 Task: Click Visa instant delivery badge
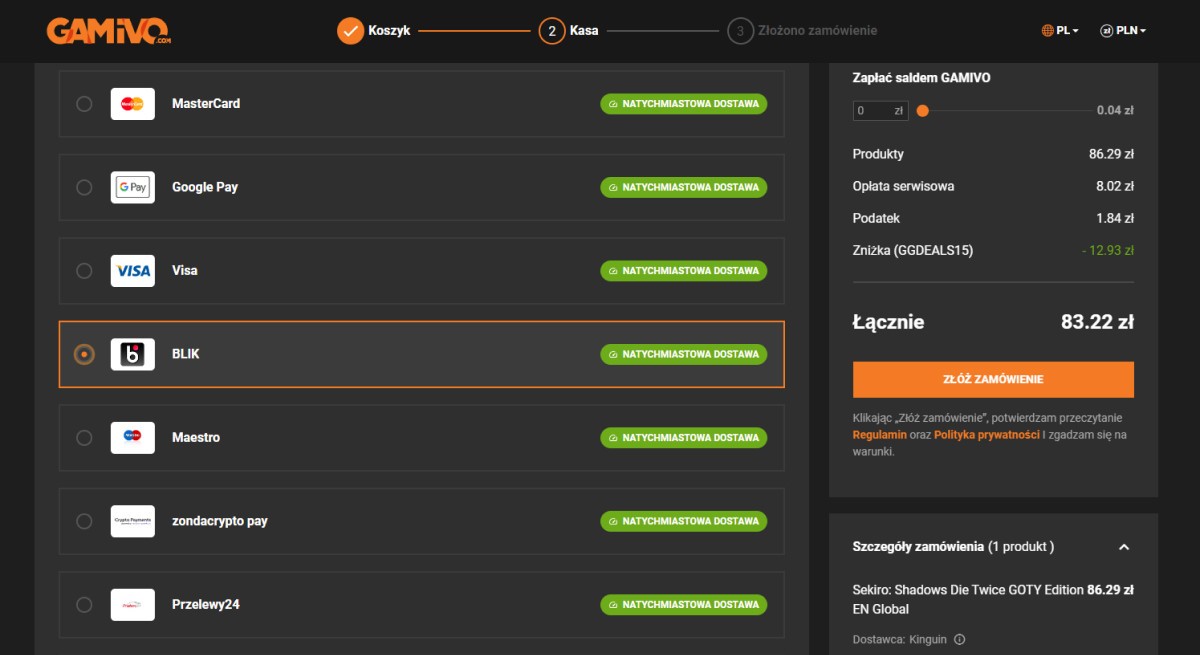coord(684,271)
